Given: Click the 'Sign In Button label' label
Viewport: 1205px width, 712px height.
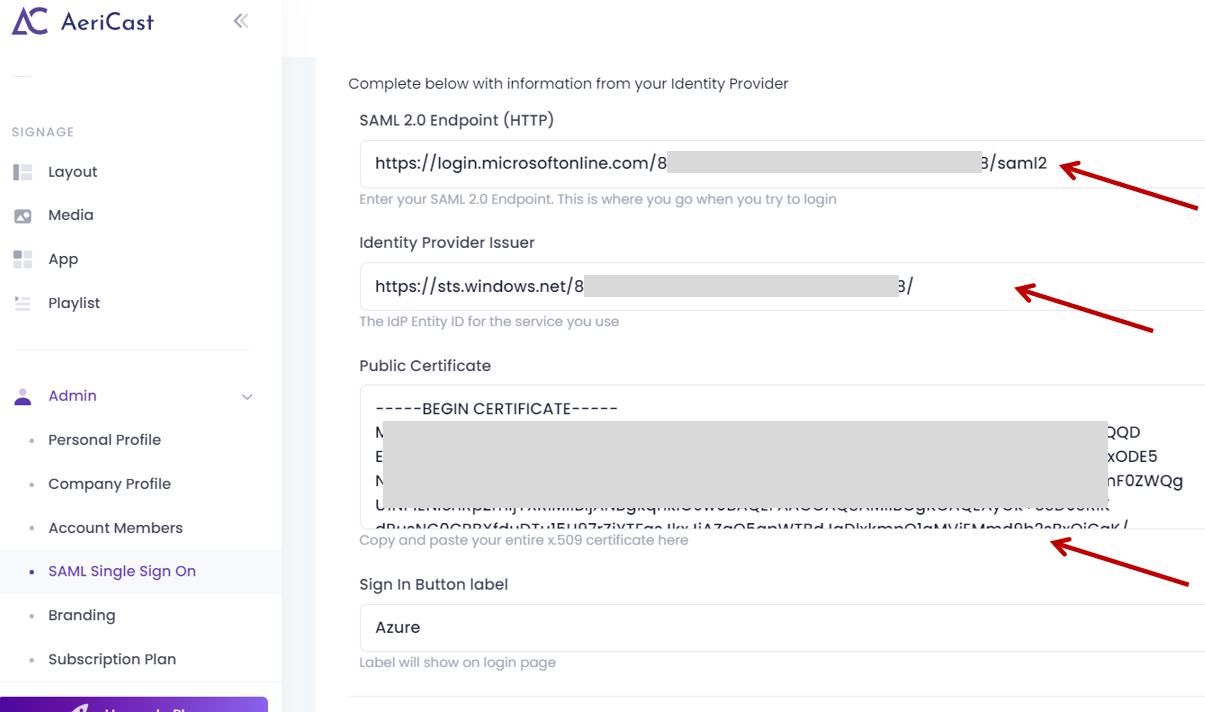Looking at the screenshot, I should tap(434, 585).
